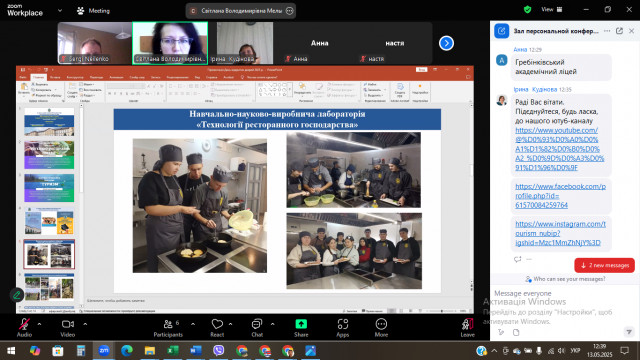The image size is (640, 360).
Task: Switch the УКР keyboard language indicator
Action: point(575,351)
